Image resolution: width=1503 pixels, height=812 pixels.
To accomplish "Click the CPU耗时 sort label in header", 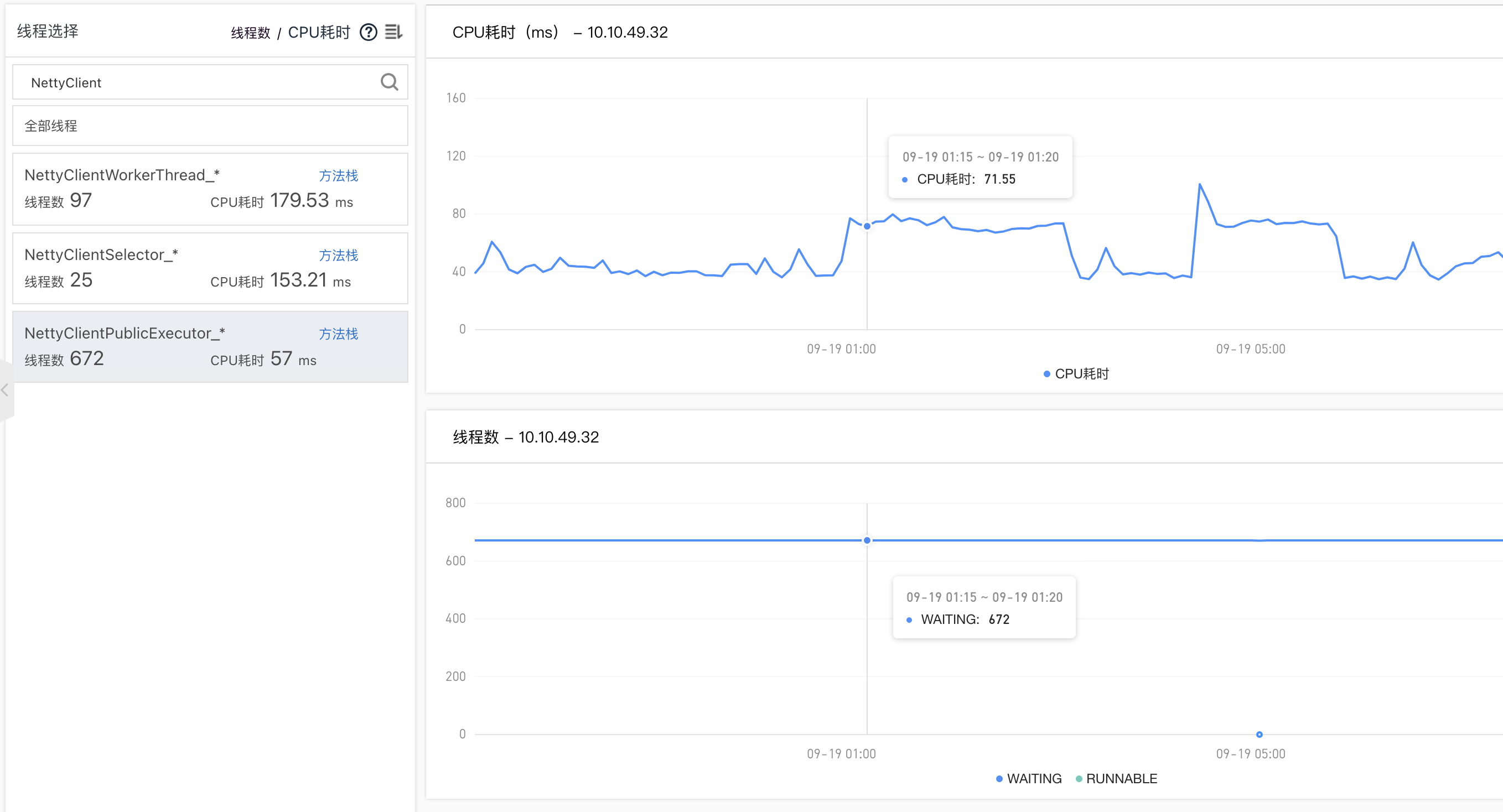I will 319,32.
